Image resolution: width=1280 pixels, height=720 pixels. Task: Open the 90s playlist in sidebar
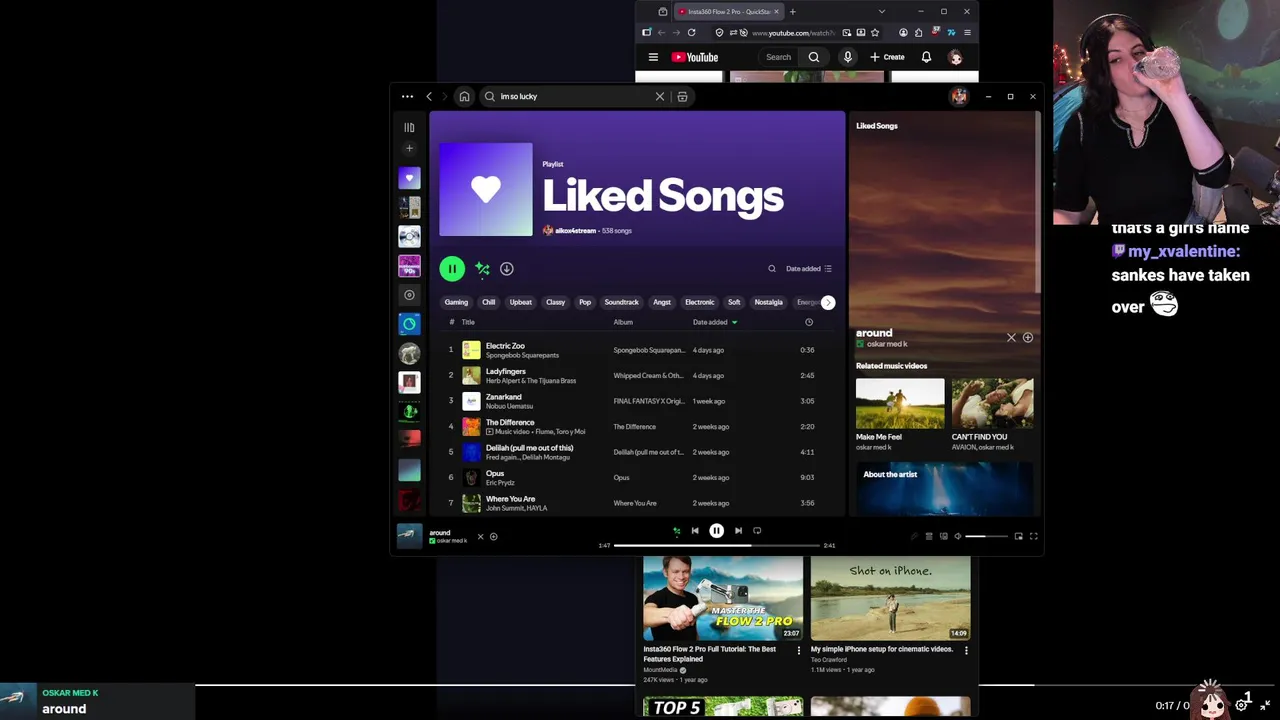click(409, 266)
